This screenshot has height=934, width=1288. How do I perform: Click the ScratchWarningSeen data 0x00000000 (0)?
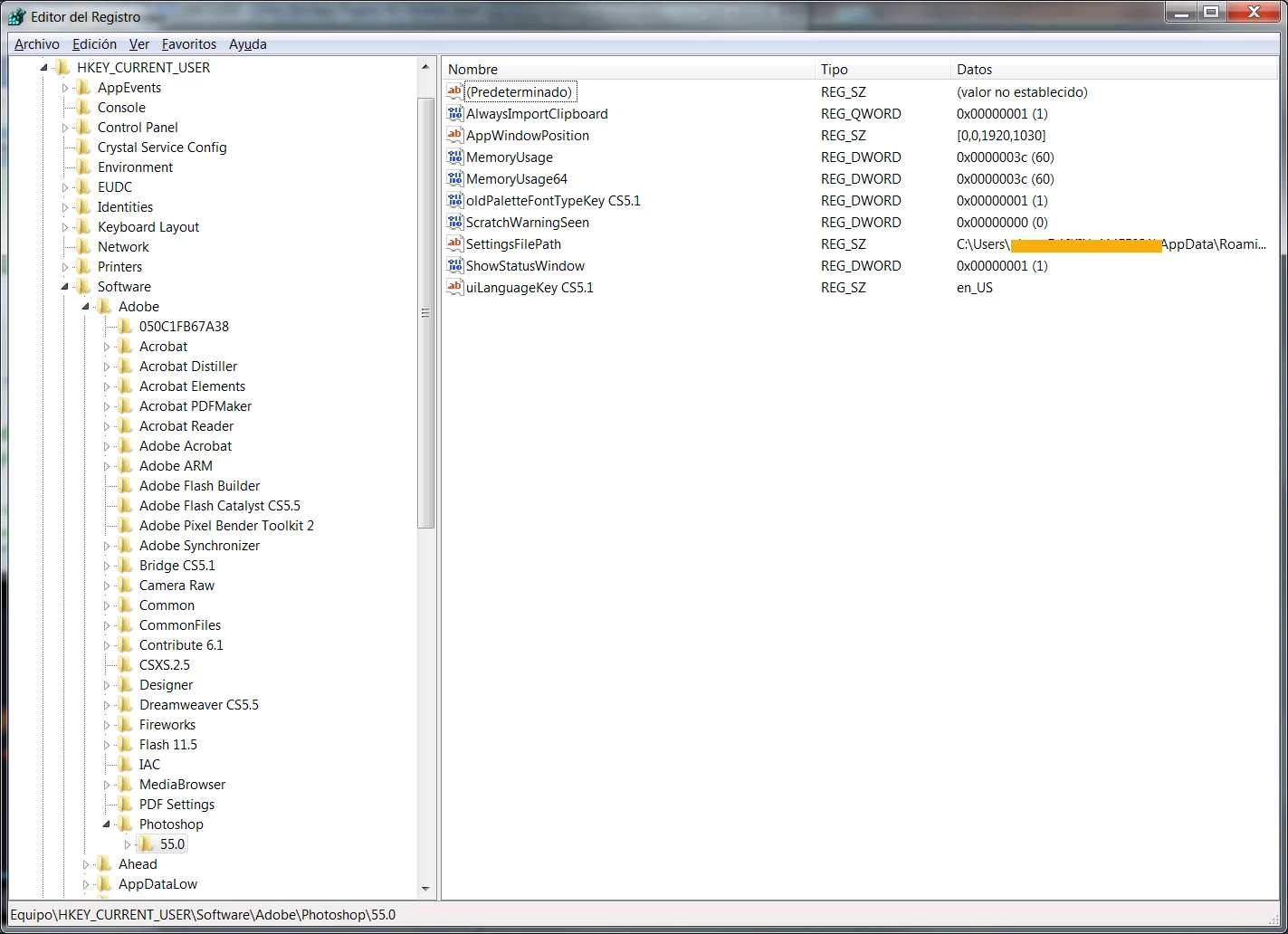pyautogui.click(x=1002, y=223)
